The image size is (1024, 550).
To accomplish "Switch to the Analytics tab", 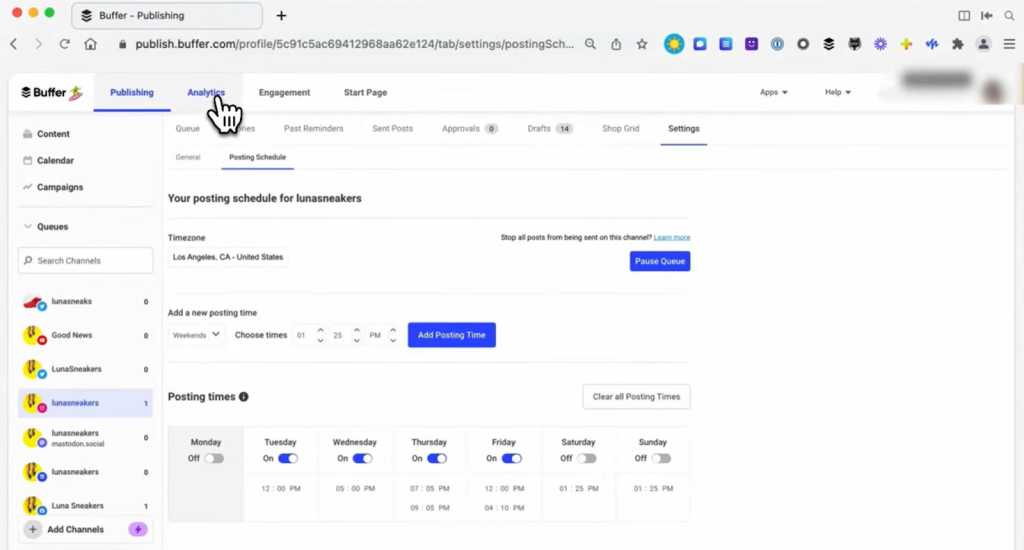I will coord(206,93).
